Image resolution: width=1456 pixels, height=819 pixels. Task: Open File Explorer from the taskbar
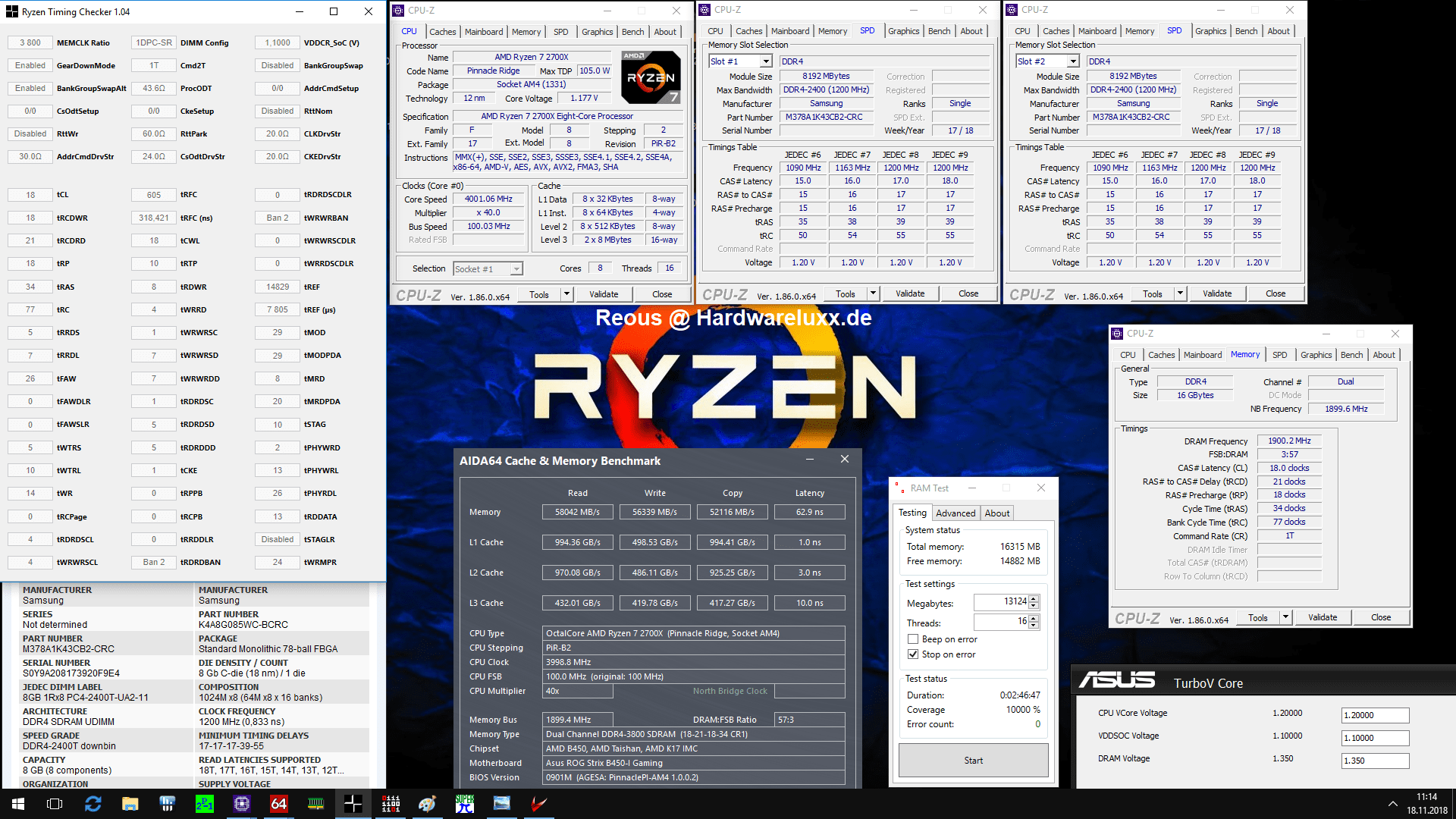(130, 804)
